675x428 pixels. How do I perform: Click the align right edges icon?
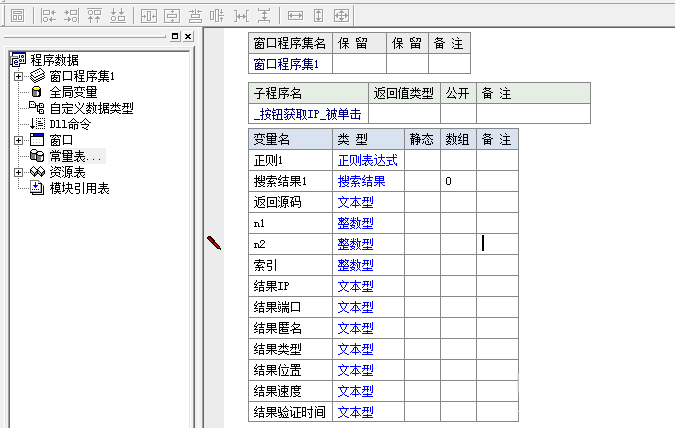tap(71, 15)
